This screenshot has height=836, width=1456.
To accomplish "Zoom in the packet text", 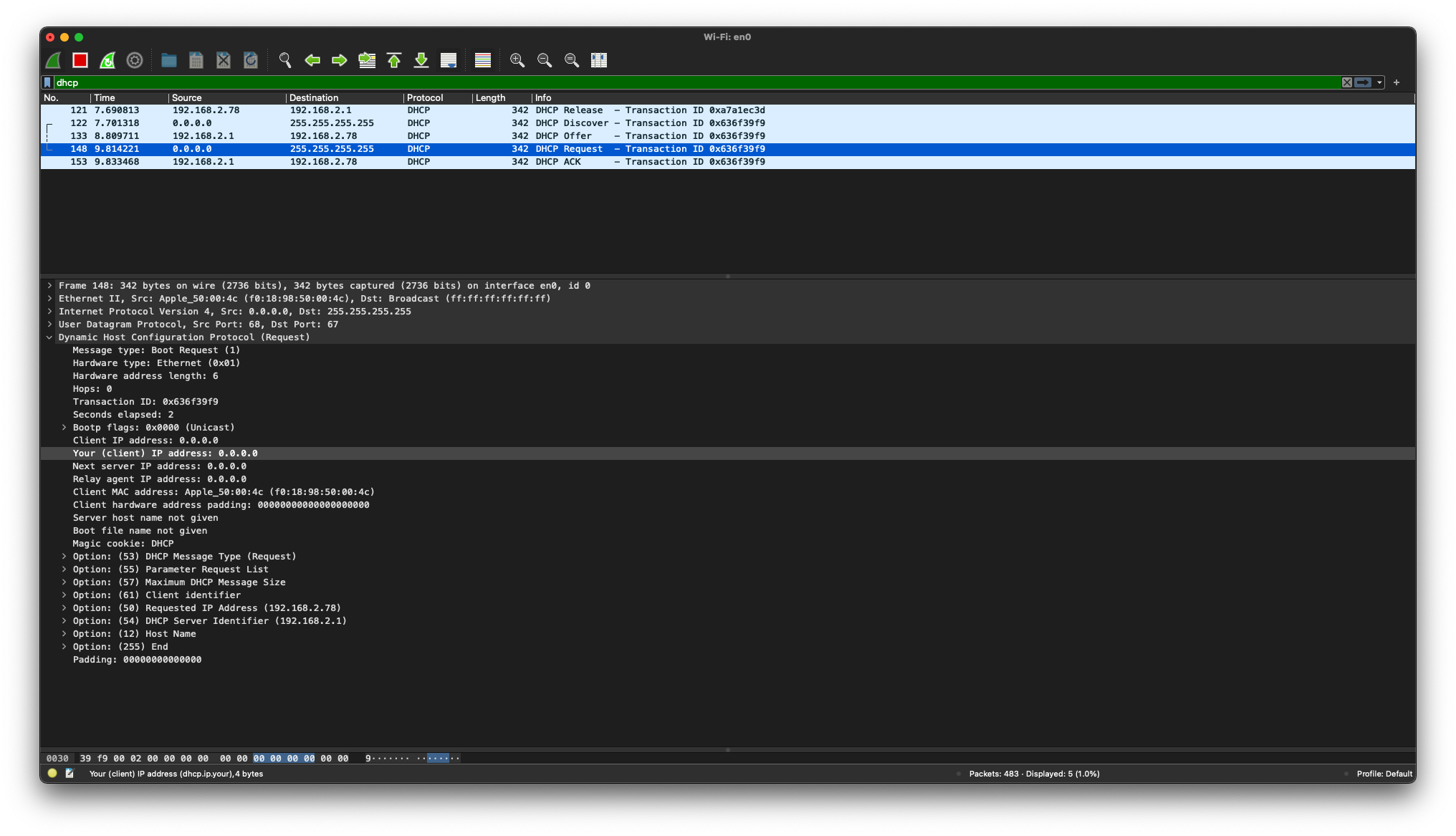I will (x=517, y=60).
